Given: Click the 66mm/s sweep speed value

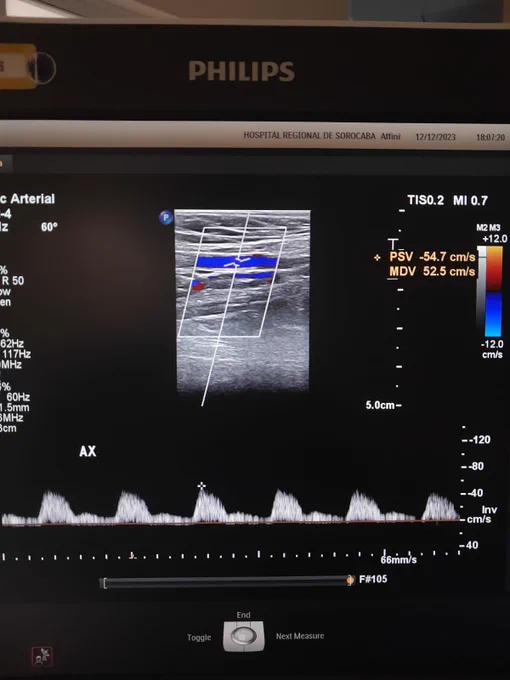Looking at the screenshot, I should pos(399,560).
